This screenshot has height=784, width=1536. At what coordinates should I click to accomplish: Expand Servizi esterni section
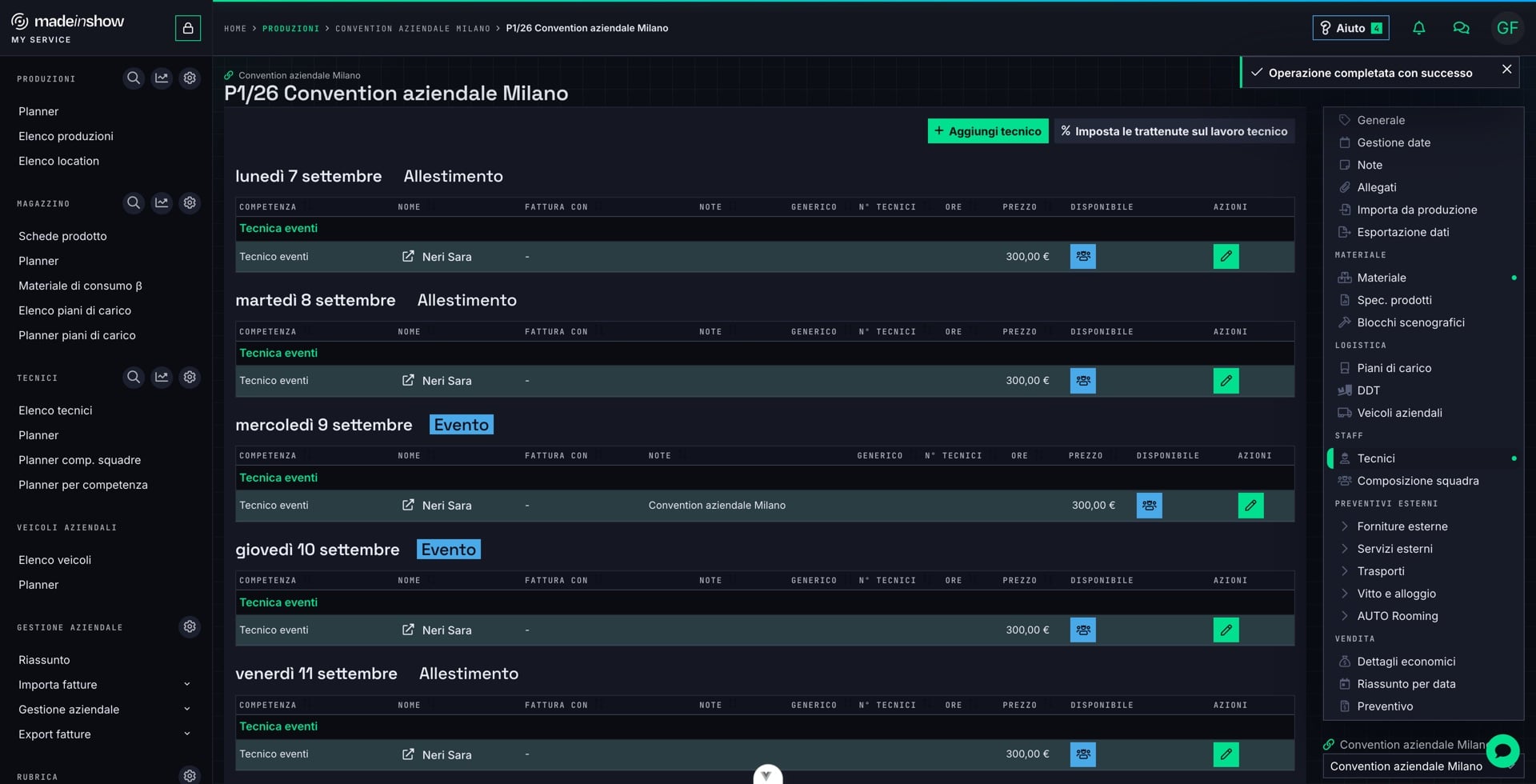(1385, 549)
